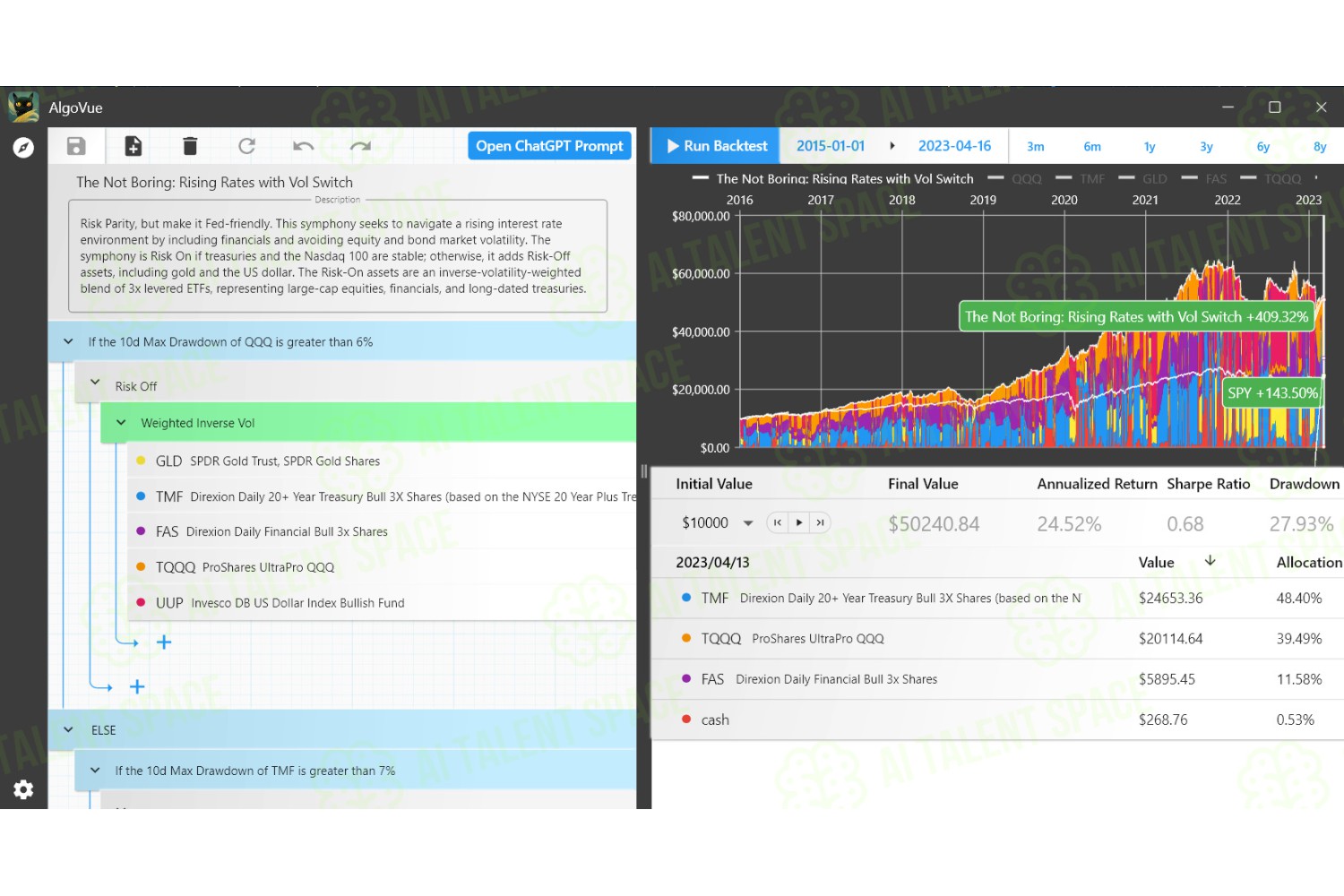Click the plus icon below Weighted Inverse Vol block
The height and width of the screenshot is (896, 1344).
click(137, 687)
